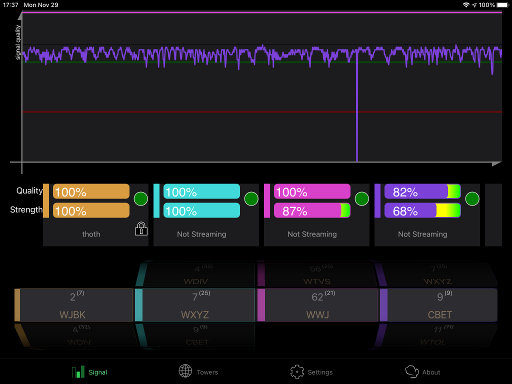Tap the signal quality axis label
The image size is (512, 384).
coord(18,42)
